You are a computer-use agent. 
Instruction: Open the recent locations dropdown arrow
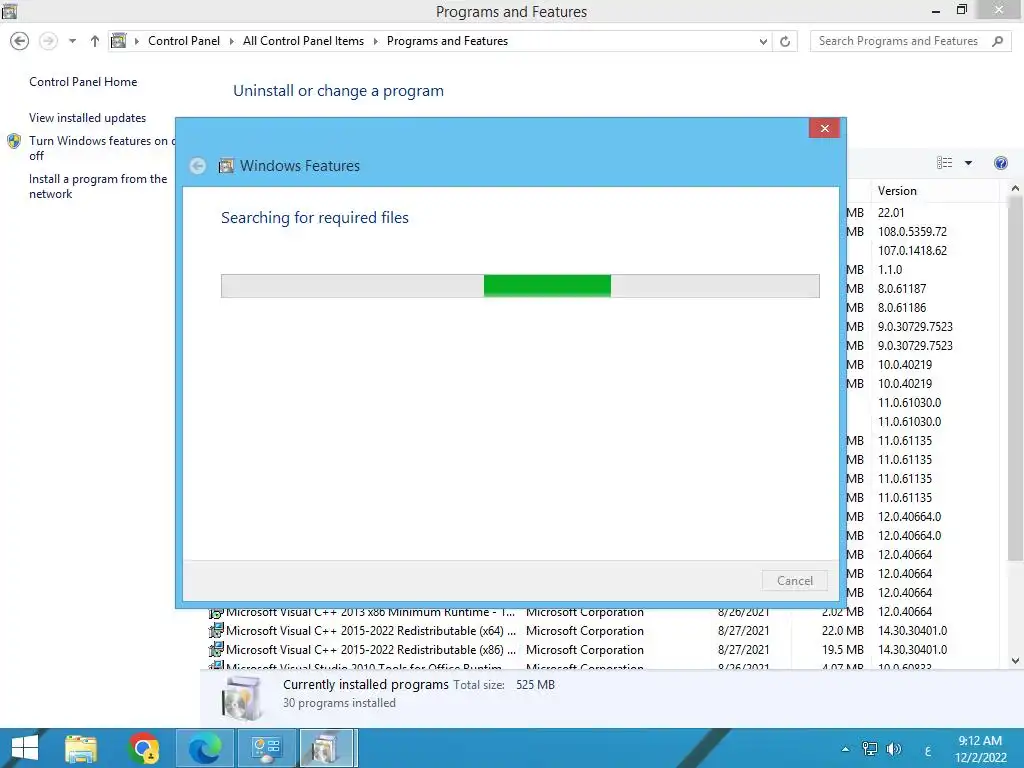tap(72, 41)
